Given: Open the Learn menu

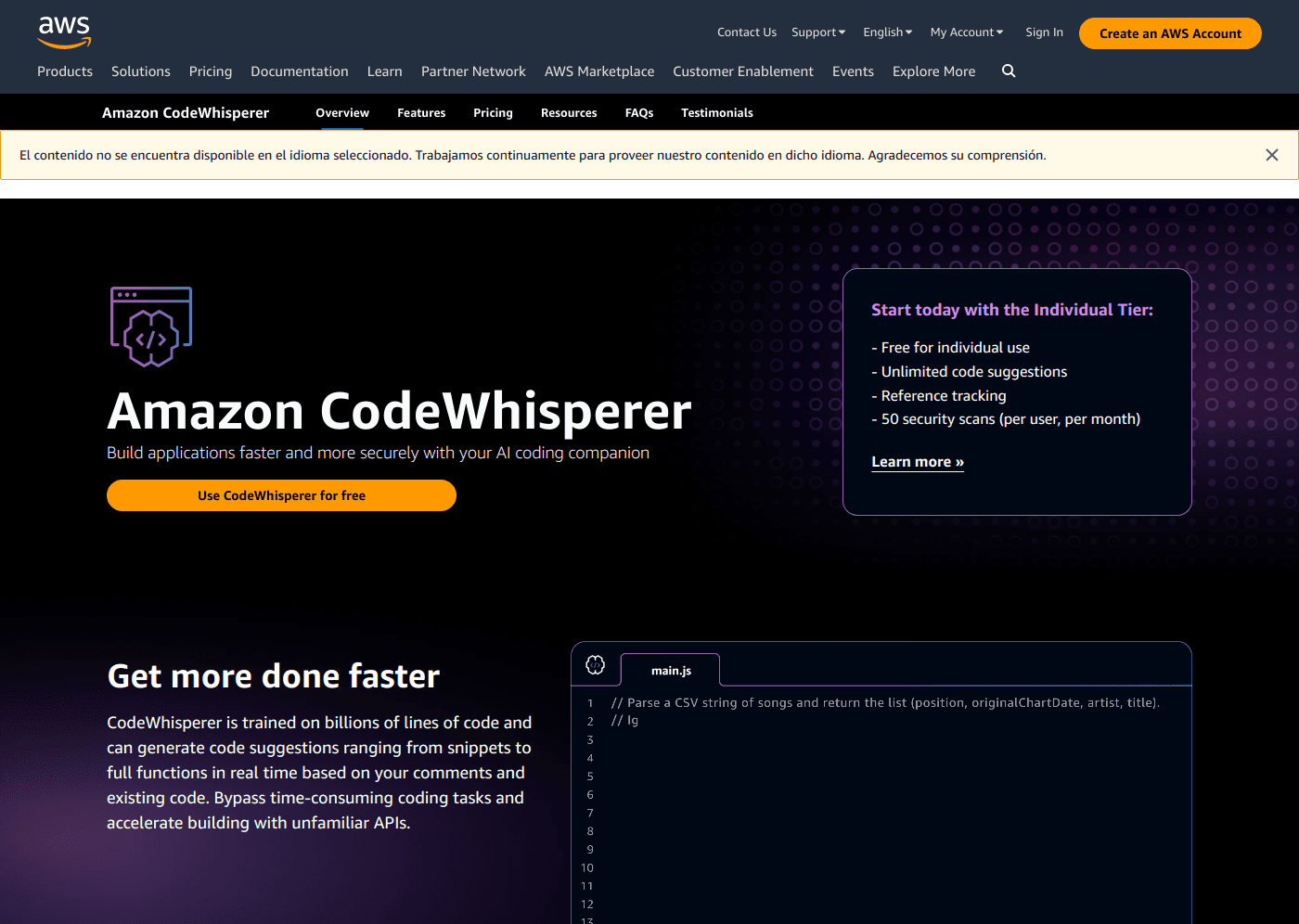Looking at the screenshot, I should [x=385, y=71].
